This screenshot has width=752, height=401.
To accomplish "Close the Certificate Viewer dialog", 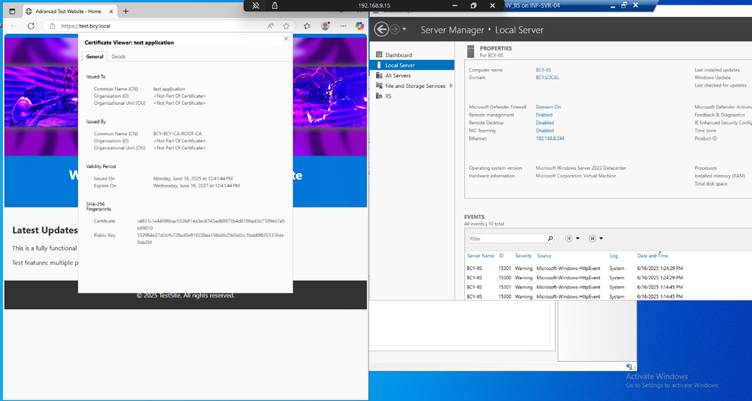I will point(286,38).
